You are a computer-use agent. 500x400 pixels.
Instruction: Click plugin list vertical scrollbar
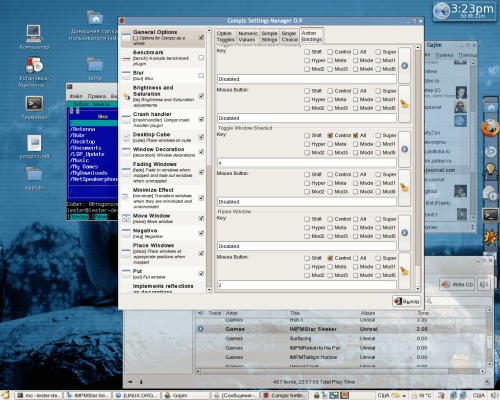click(x=209, y=160)
